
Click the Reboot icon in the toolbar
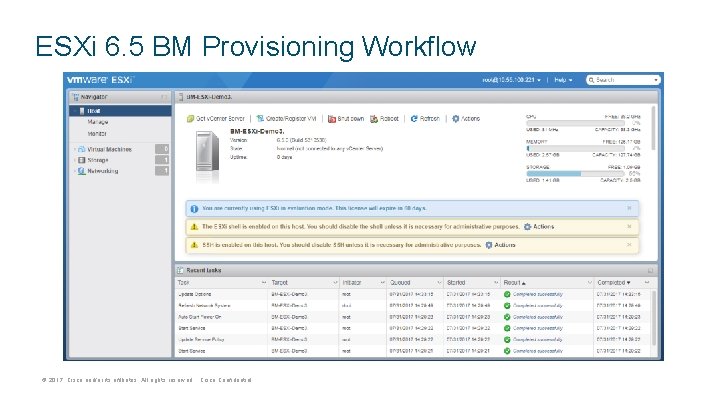tap(374, 118)
